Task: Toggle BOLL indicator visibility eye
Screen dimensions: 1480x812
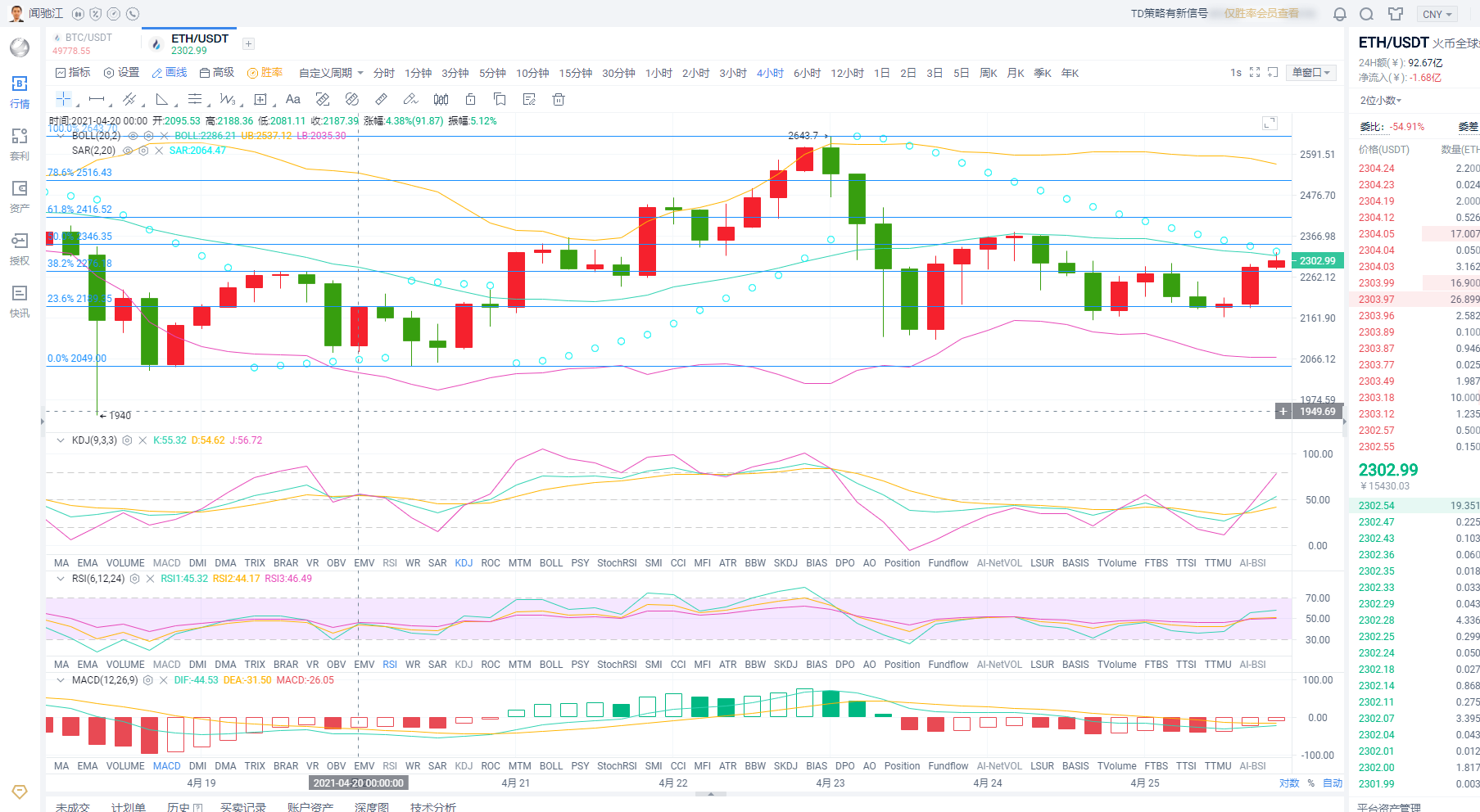Action: coord(133,136)
